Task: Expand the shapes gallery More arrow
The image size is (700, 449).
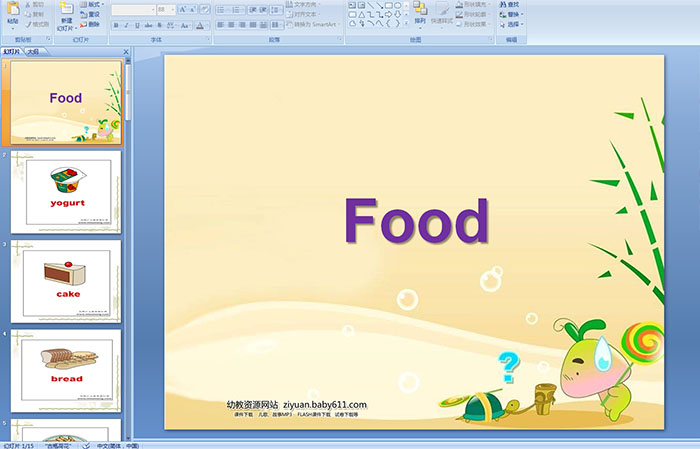Action: [x=406, y=23]
